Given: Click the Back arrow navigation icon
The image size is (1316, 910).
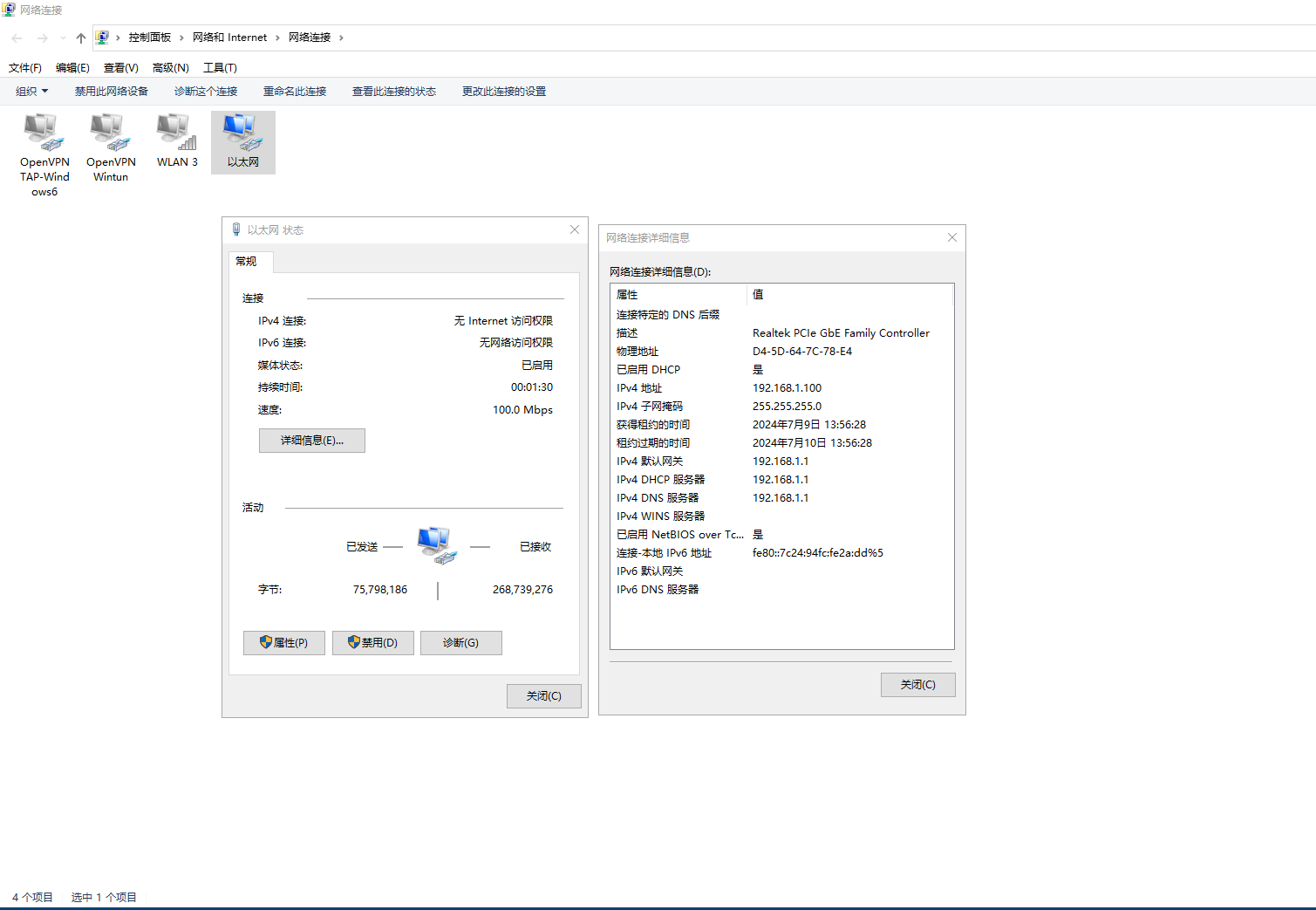Looking at the screenshot, I should (x=17, y=38).
